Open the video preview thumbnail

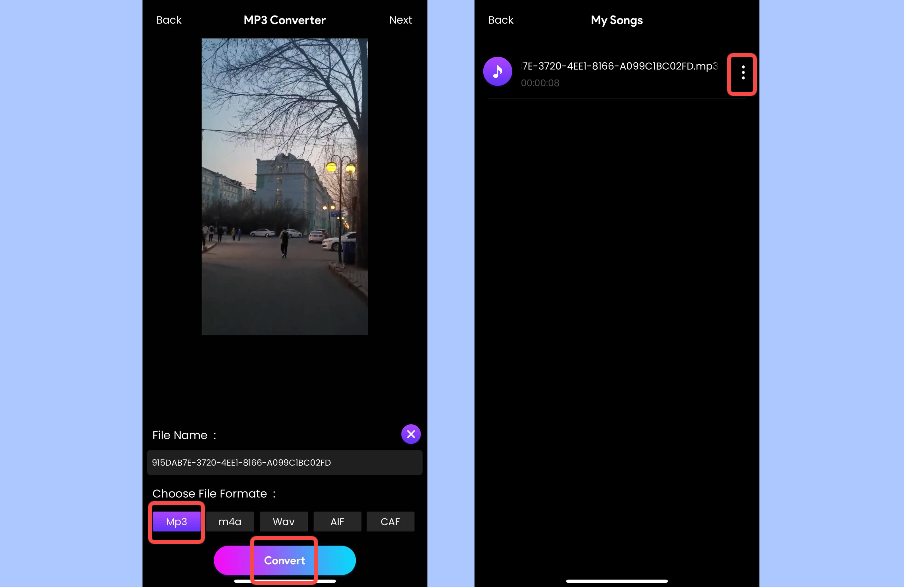pos(285,186)
